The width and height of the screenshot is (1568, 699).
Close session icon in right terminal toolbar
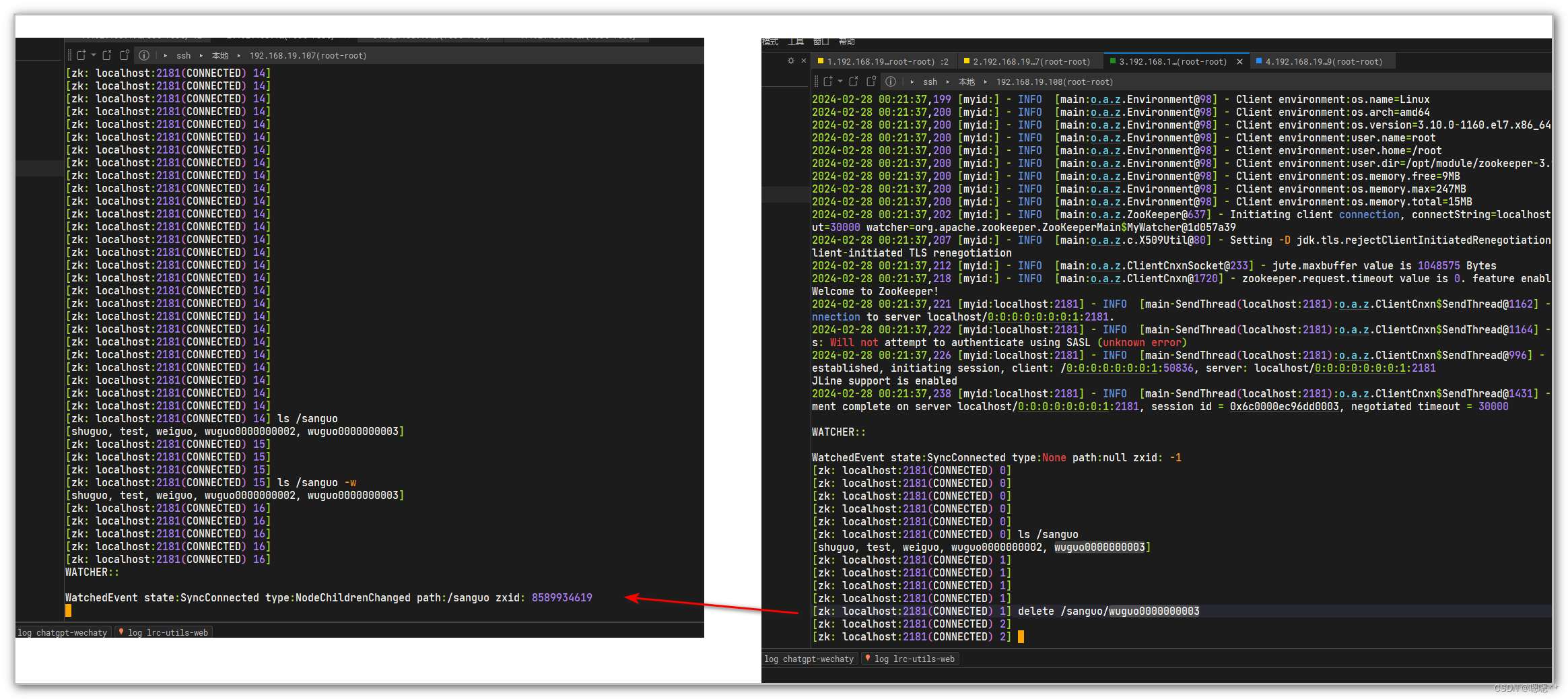(x=854, y=81)
